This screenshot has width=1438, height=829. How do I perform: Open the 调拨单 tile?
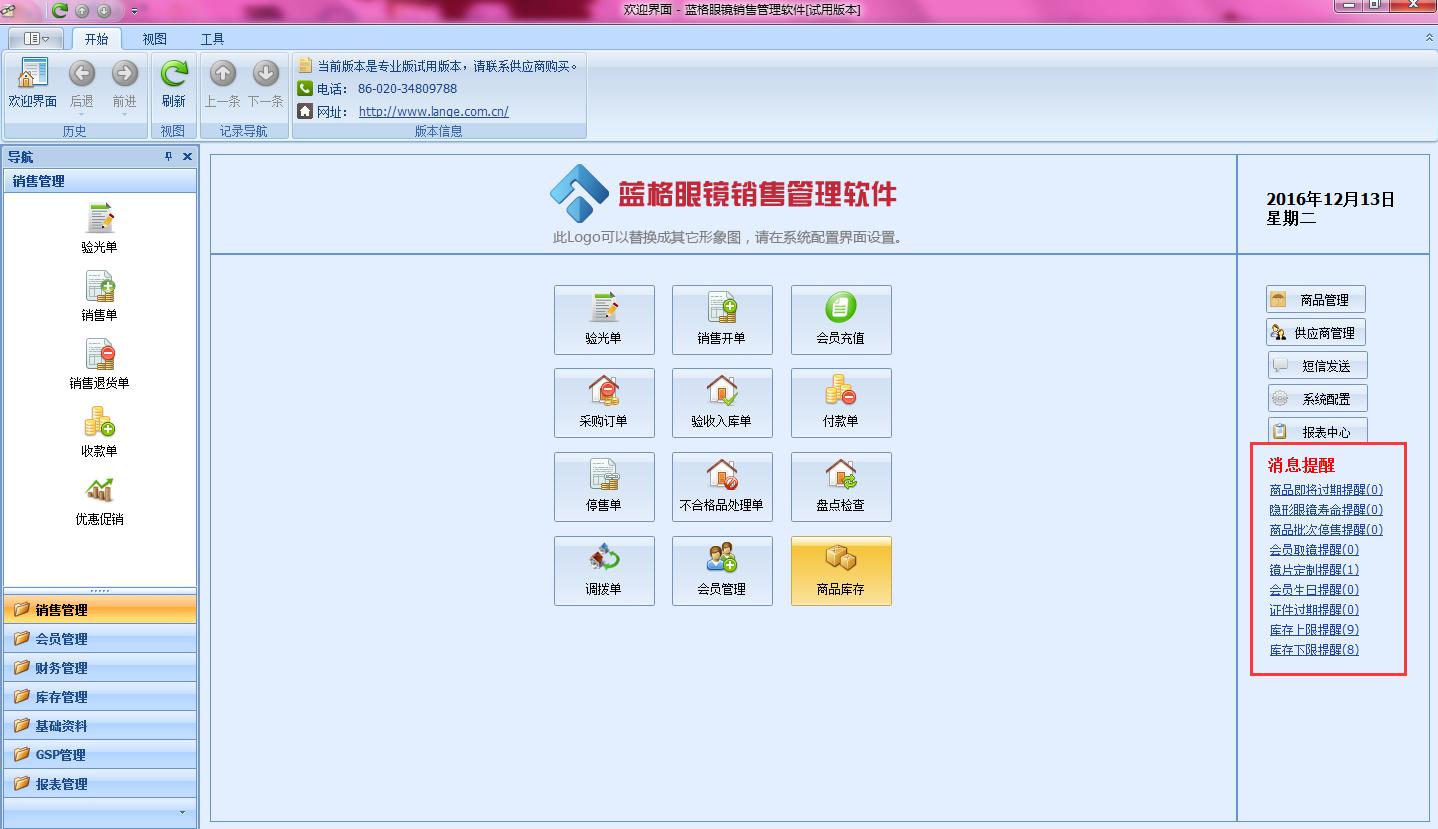(603, 570)
